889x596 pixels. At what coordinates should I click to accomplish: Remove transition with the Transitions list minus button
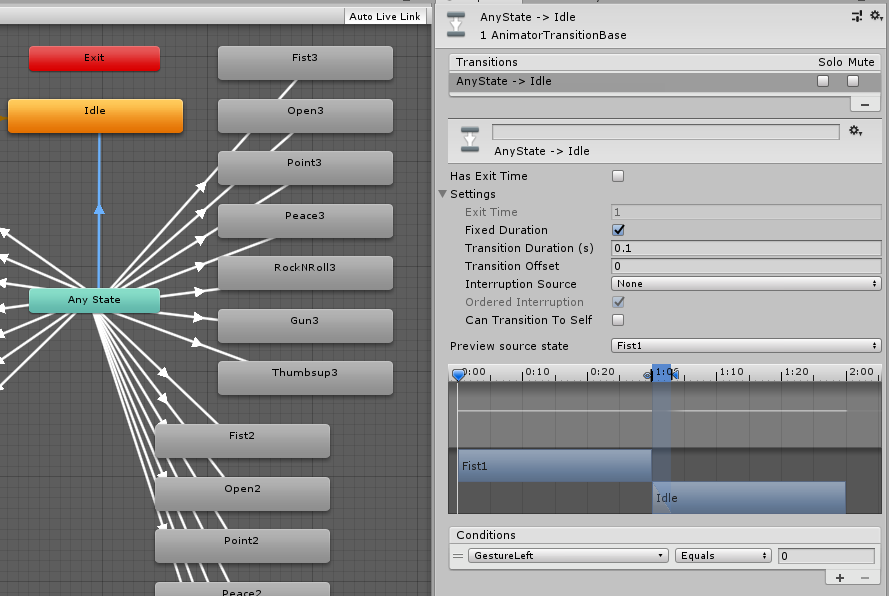tap(864, 103)
